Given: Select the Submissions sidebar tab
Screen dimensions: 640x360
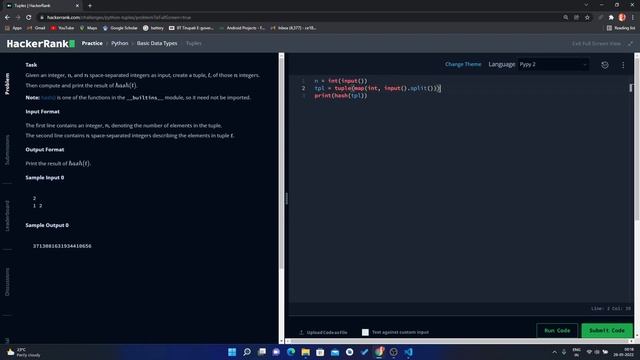Looking at the screenshot, I should tap(7, 150).
